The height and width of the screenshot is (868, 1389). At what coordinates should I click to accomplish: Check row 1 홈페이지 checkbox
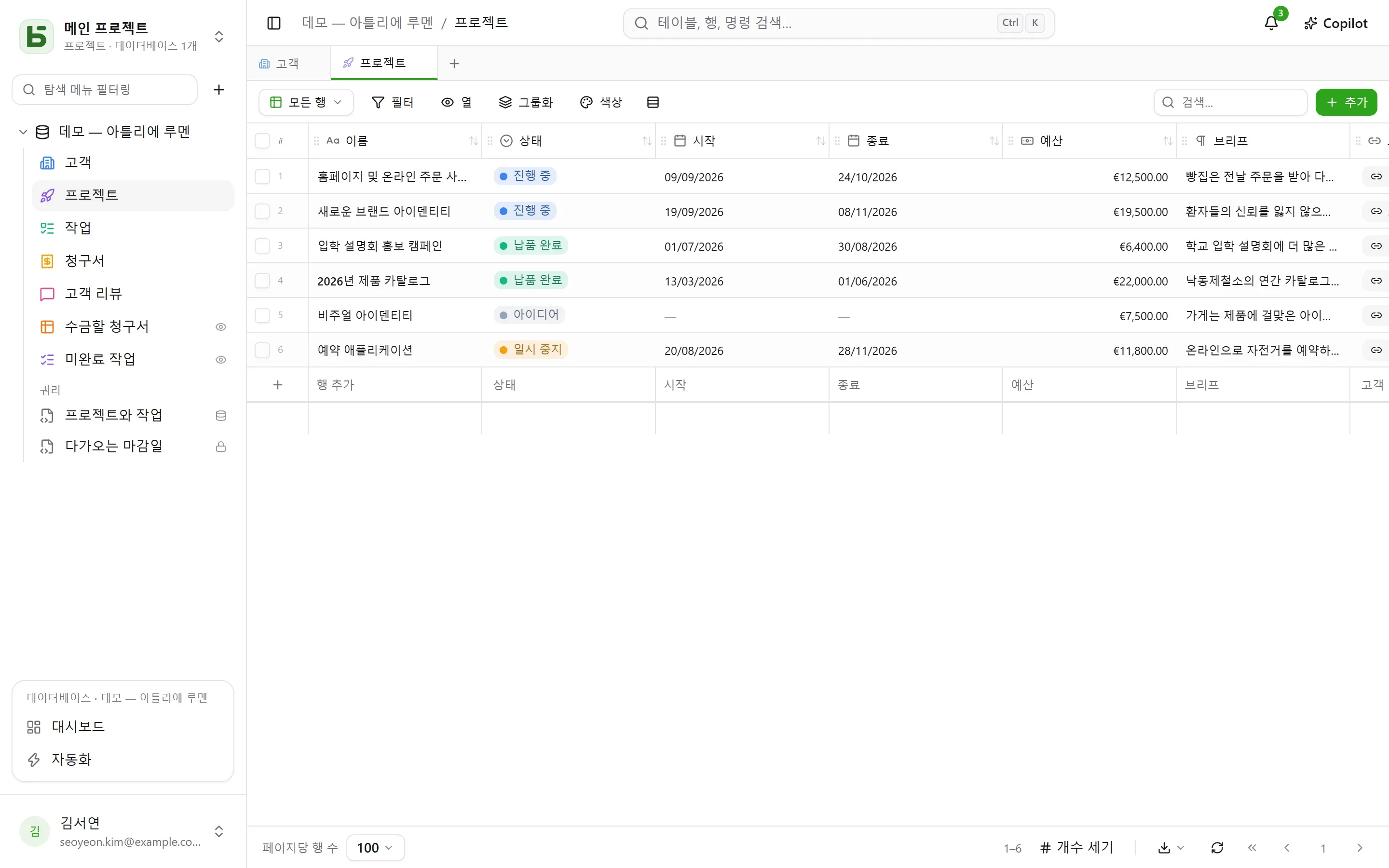tap(262, 176)
